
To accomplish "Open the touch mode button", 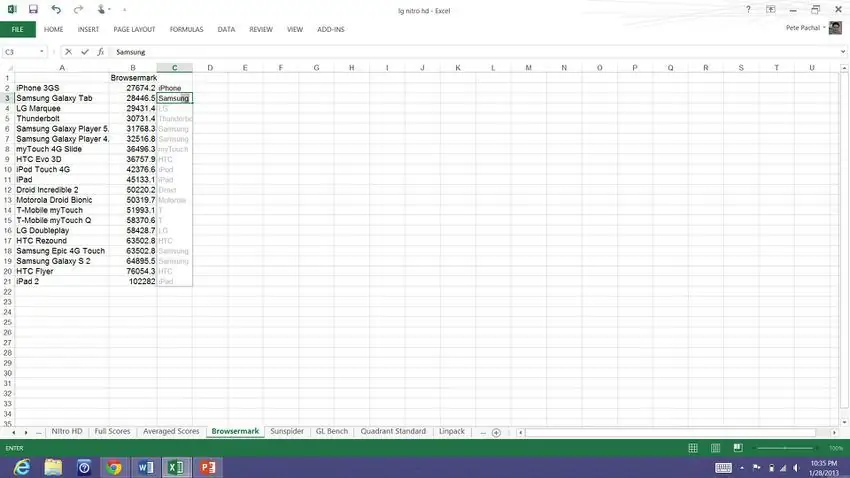I will pyautogui.click(x=101, y=9).
